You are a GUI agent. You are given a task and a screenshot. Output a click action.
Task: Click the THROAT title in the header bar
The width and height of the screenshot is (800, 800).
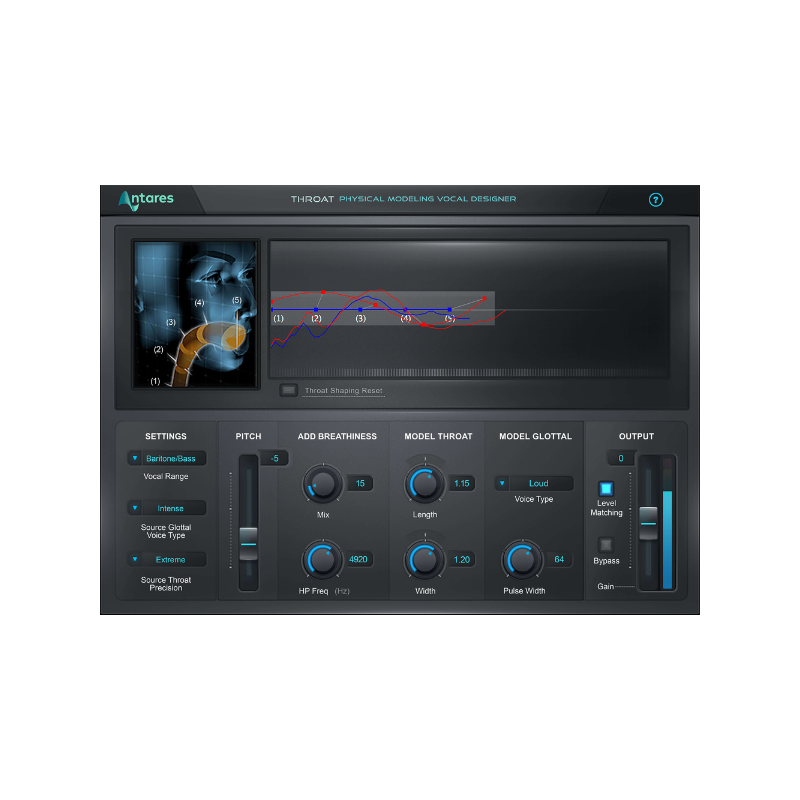313,199
